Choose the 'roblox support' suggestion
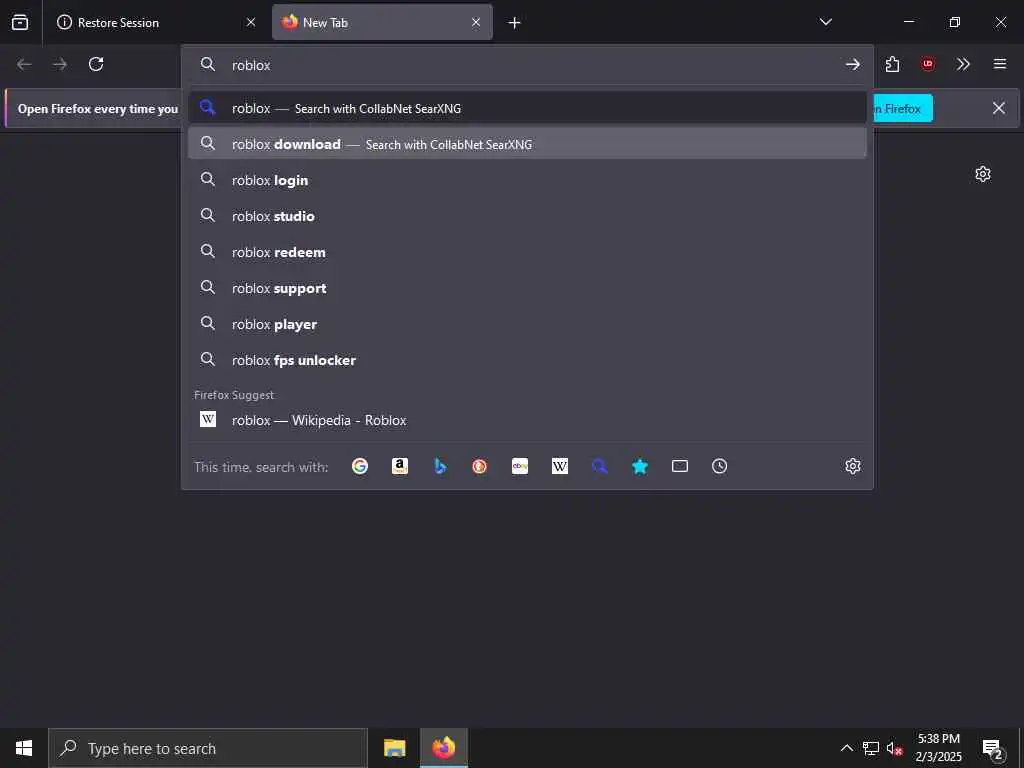Image resolution: width=1024 pixels, height=768 pixels. [527, 288]
